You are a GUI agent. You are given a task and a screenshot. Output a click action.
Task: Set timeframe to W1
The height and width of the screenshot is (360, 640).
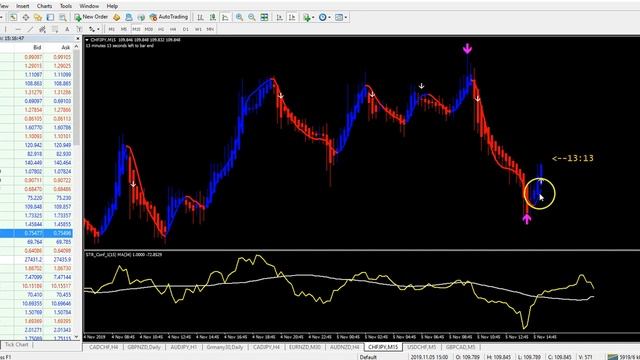[198, 29]
